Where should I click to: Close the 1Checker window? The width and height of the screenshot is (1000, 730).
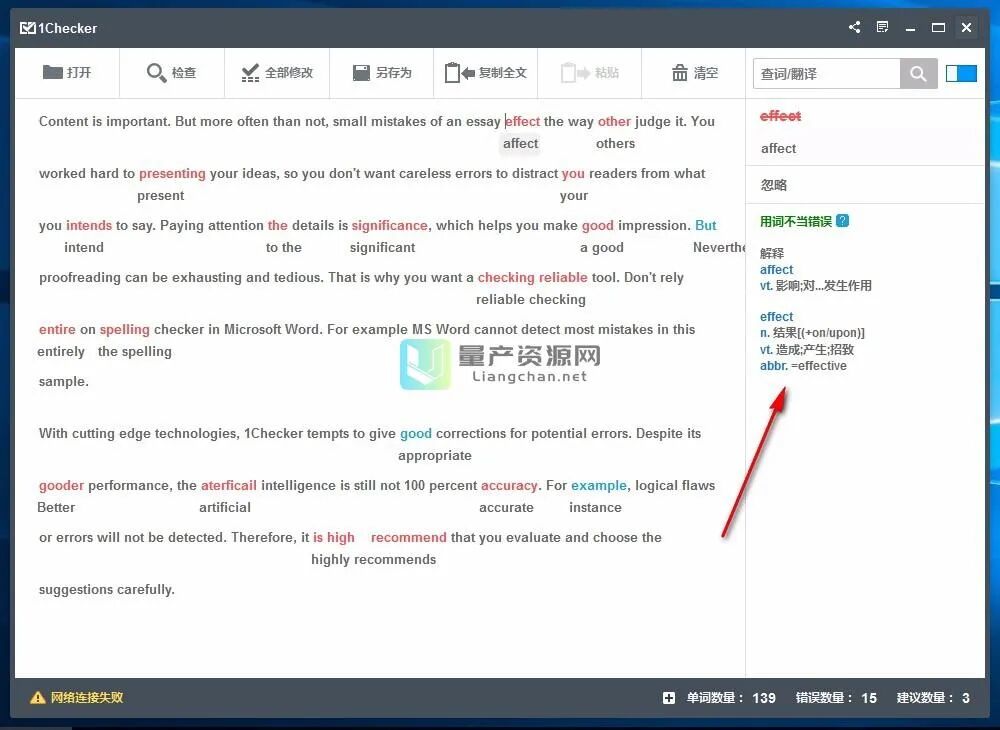(966, 27)
